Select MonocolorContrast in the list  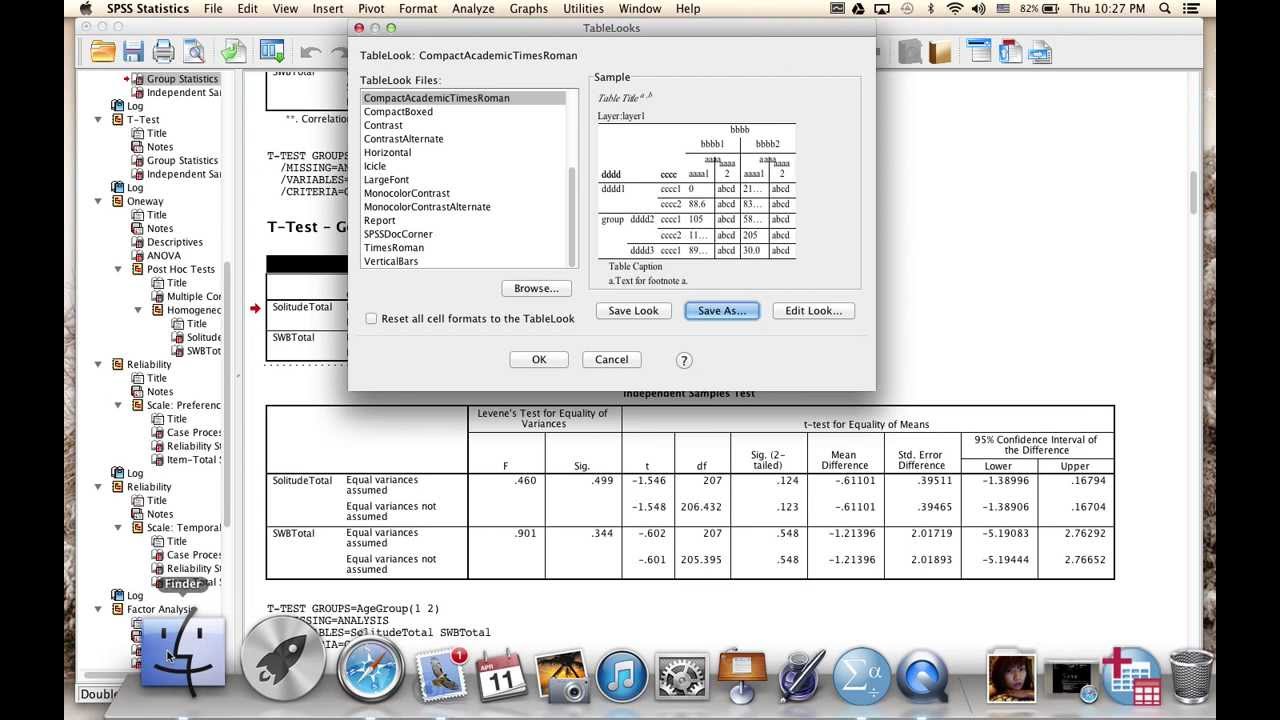click(x=406, y=193)
